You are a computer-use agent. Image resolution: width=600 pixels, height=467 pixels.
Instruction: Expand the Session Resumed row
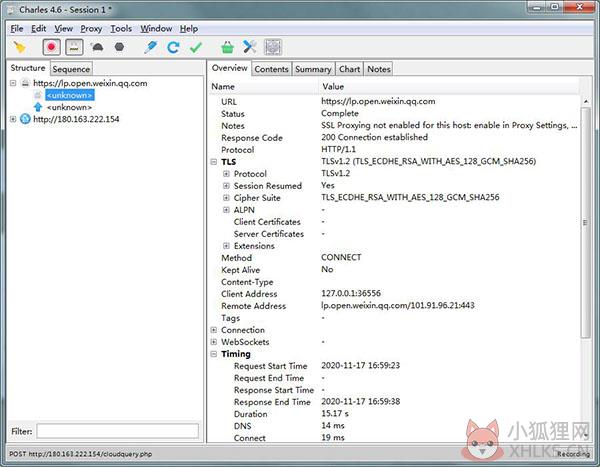pyautogui.click(x=227, y=186)
